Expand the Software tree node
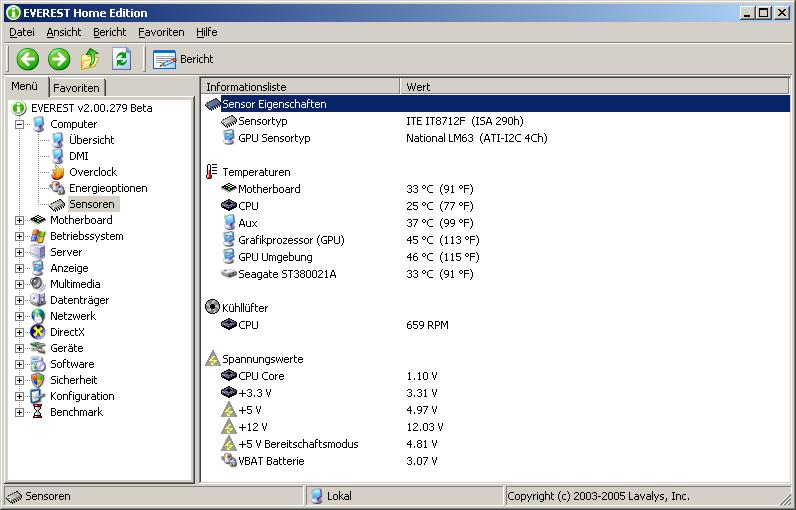This screenshot has height=510, width=796. [x=19, y=364]
